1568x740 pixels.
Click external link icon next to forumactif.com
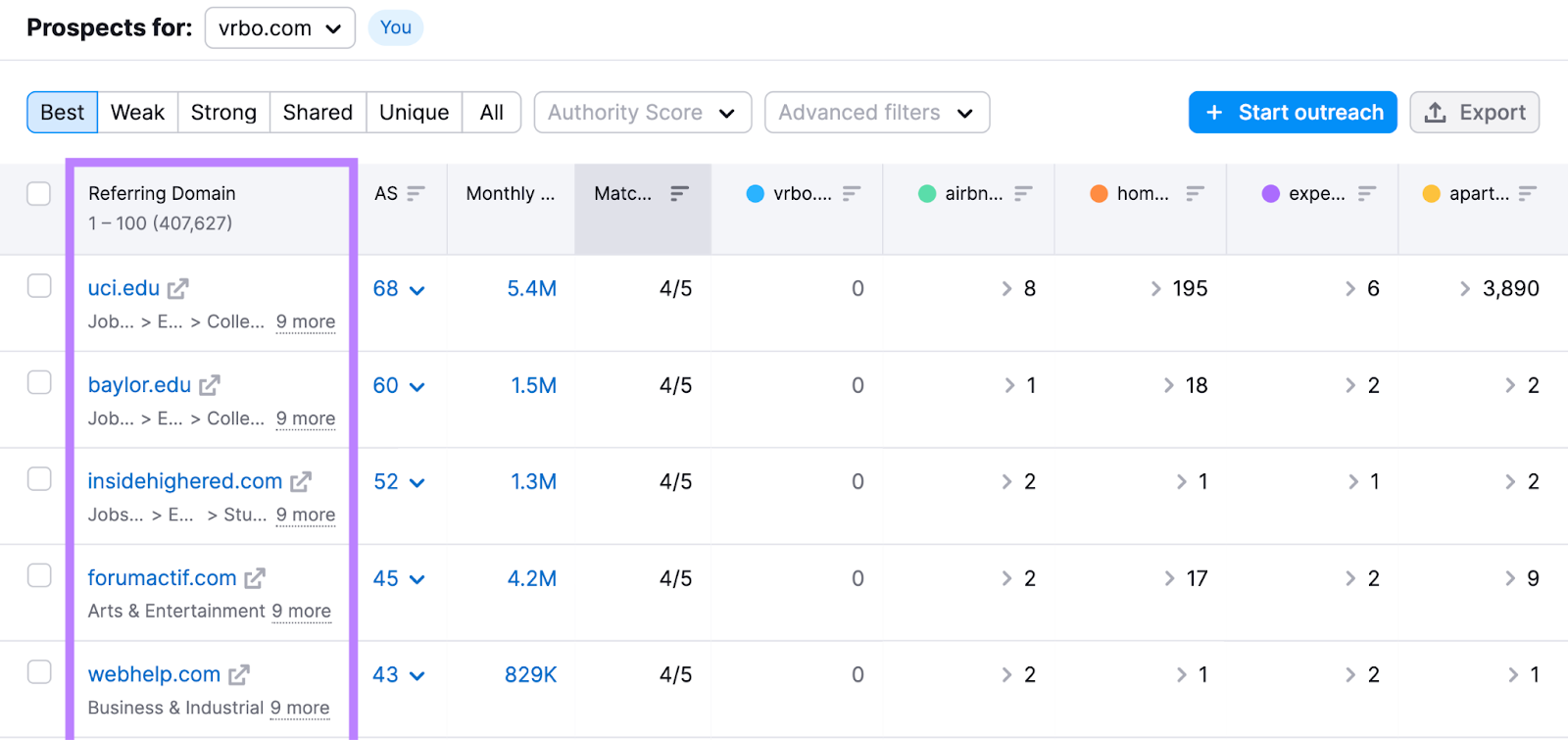tap(255, 578)
